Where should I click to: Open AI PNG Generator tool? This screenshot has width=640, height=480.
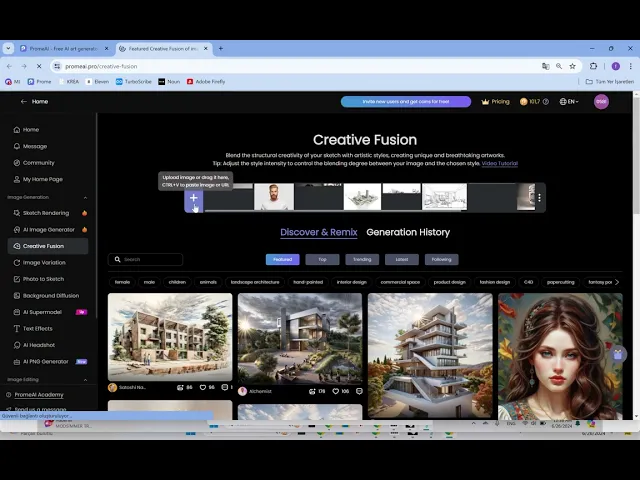tap(48, 362)
